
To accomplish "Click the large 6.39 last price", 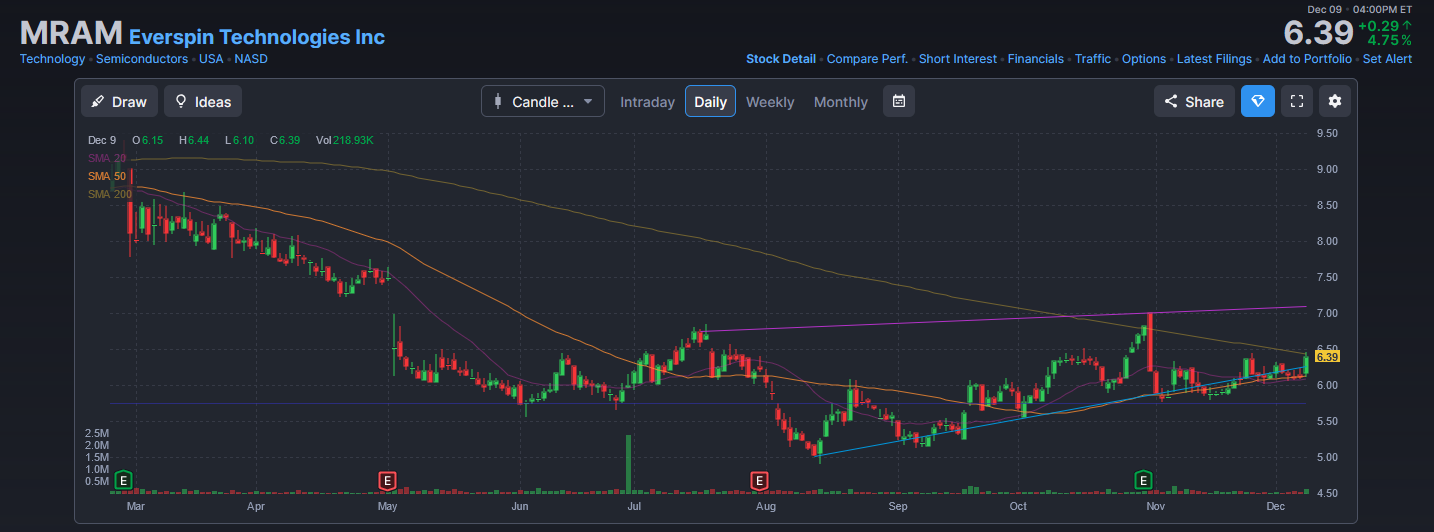I will click(1318, 32).
